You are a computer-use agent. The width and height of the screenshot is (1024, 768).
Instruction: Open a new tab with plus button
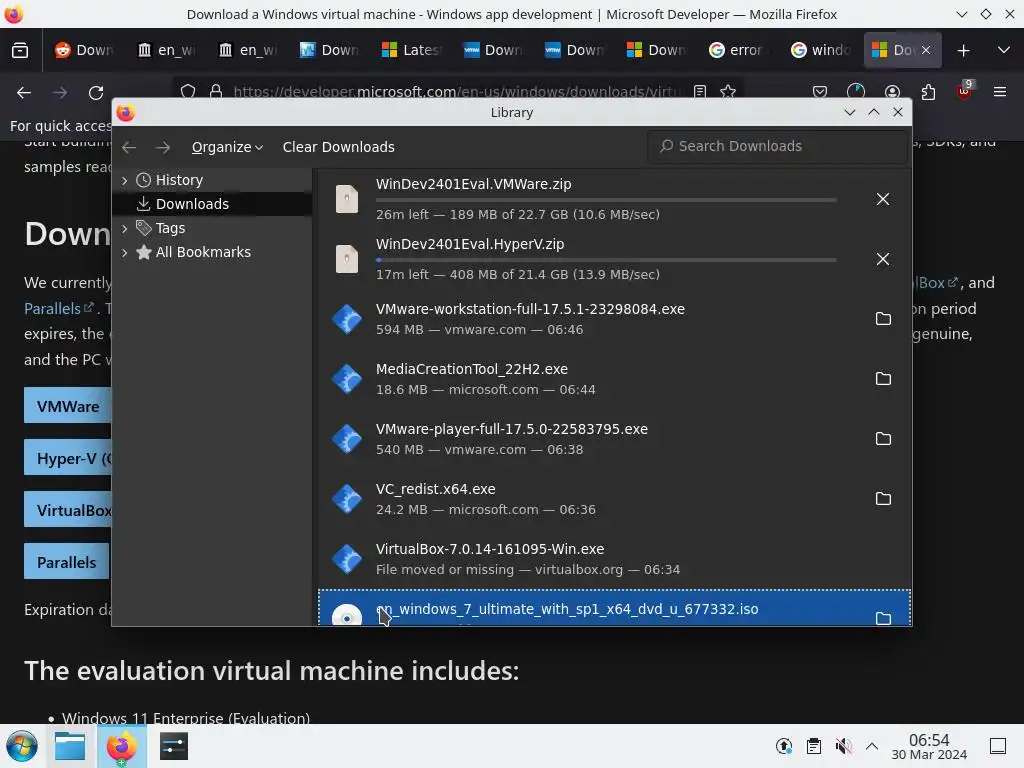963,50
